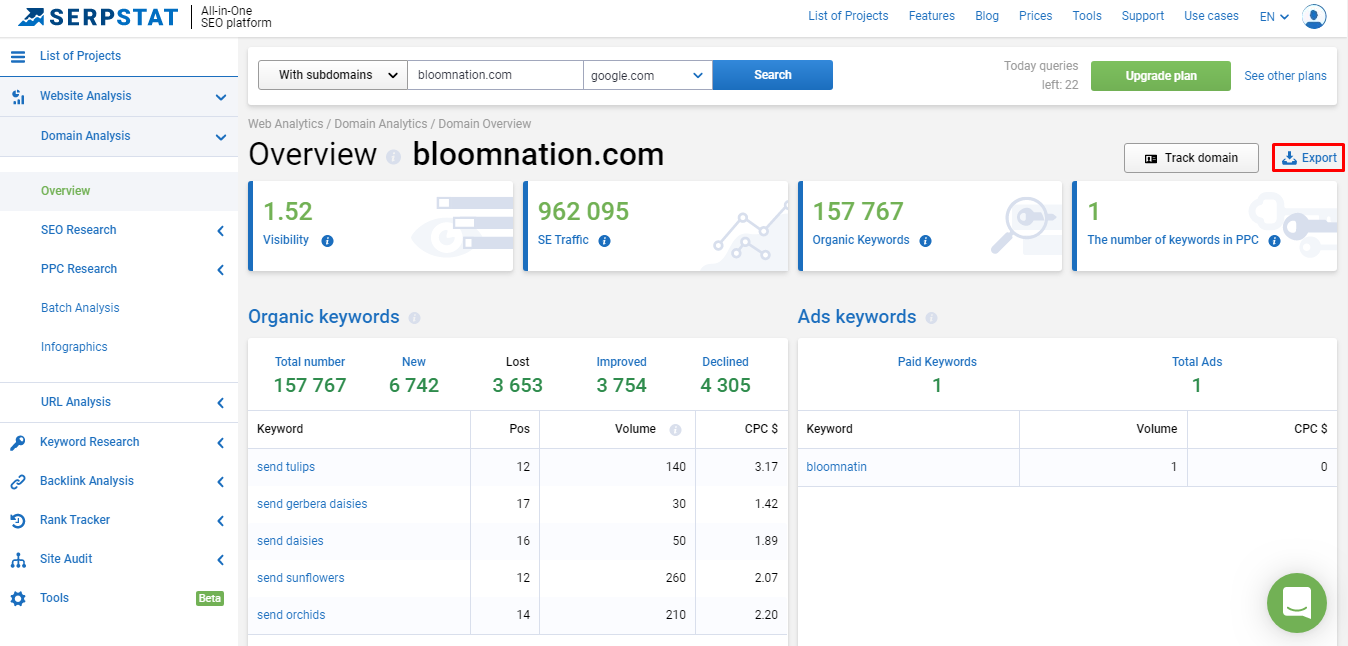Click the Keyword Research key icon

point(18,442)
